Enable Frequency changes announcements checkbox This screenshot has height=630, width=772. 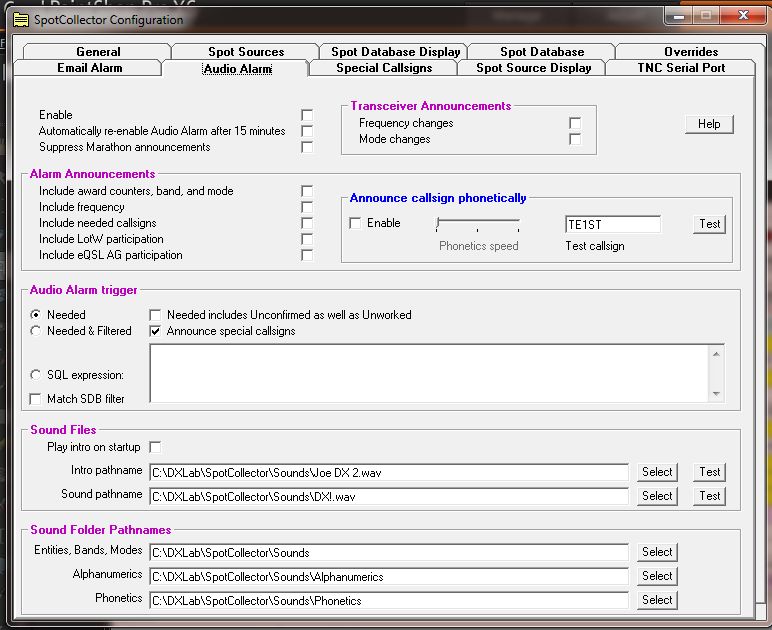click(x=575, y=123)
